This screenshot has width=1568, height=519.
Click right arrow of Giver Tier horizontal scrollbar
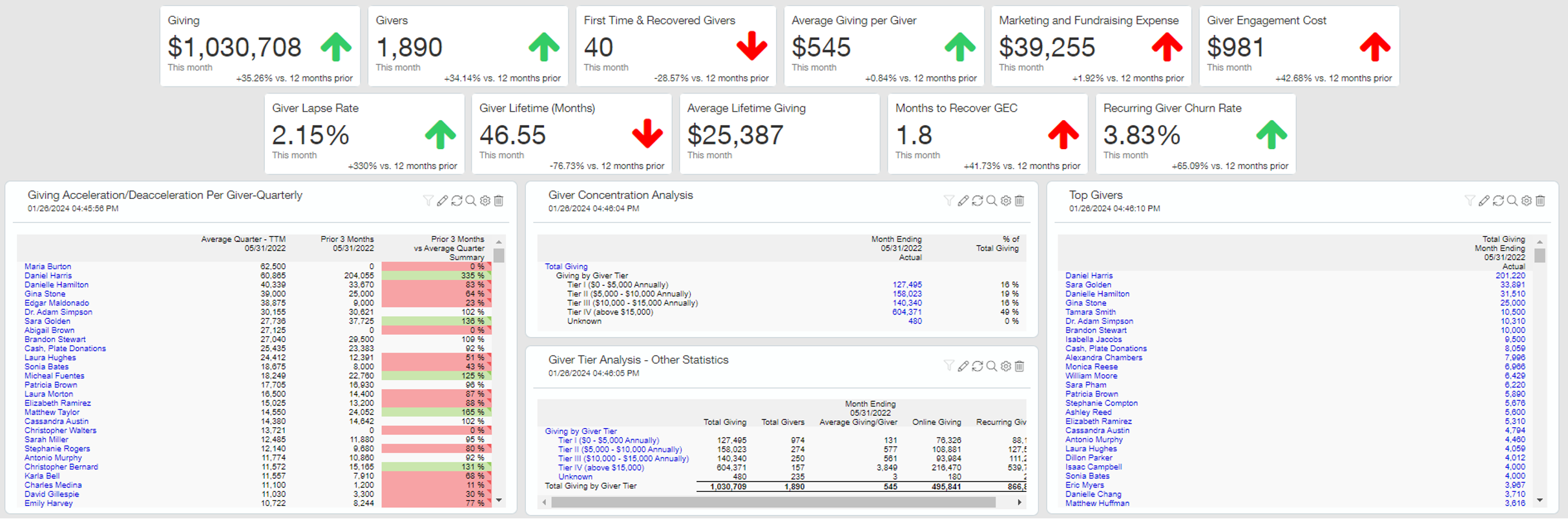point(1019,502)
